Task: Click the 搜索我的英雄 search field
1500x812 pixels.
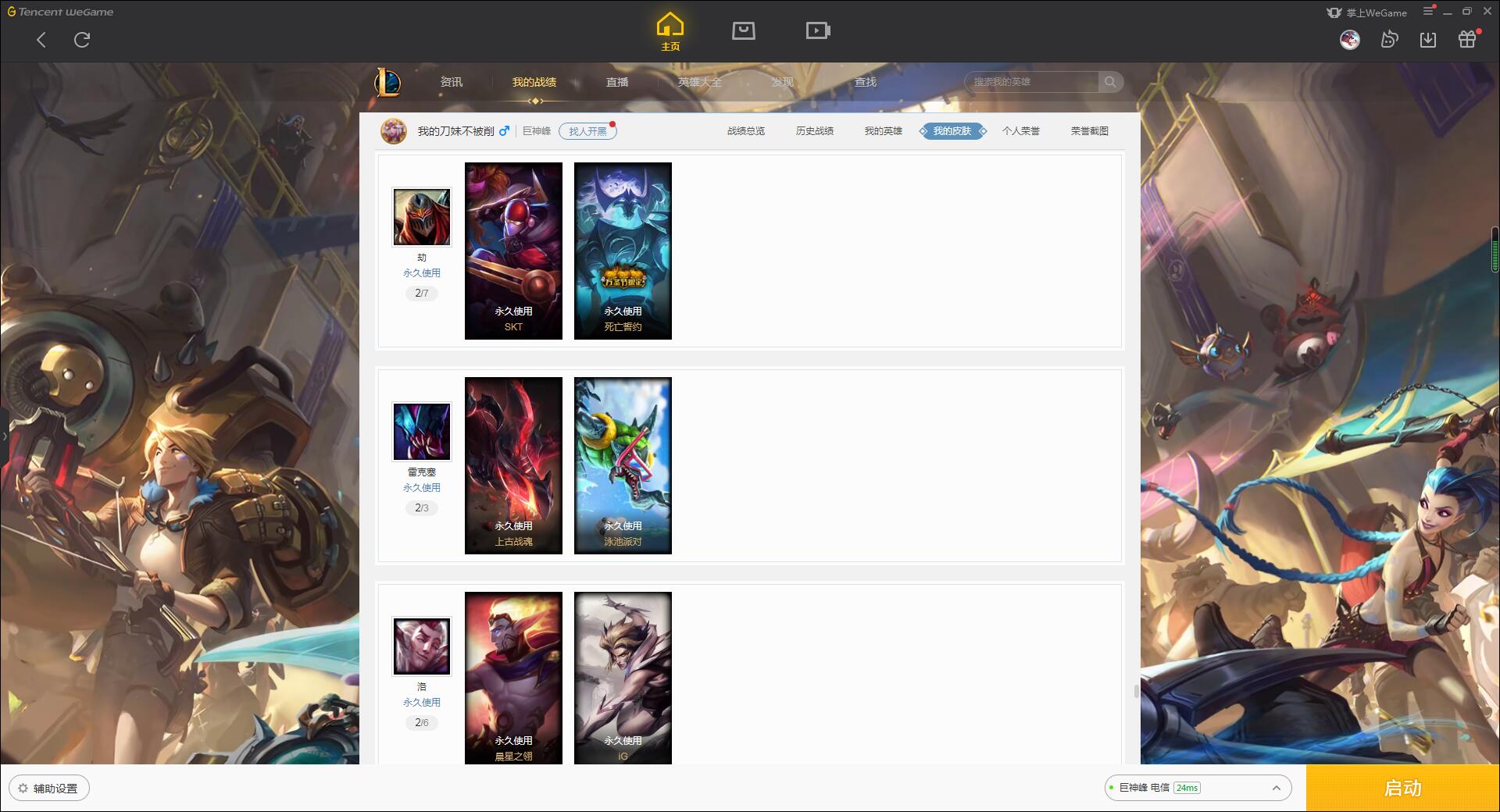Action: (x=1033, y=82)
